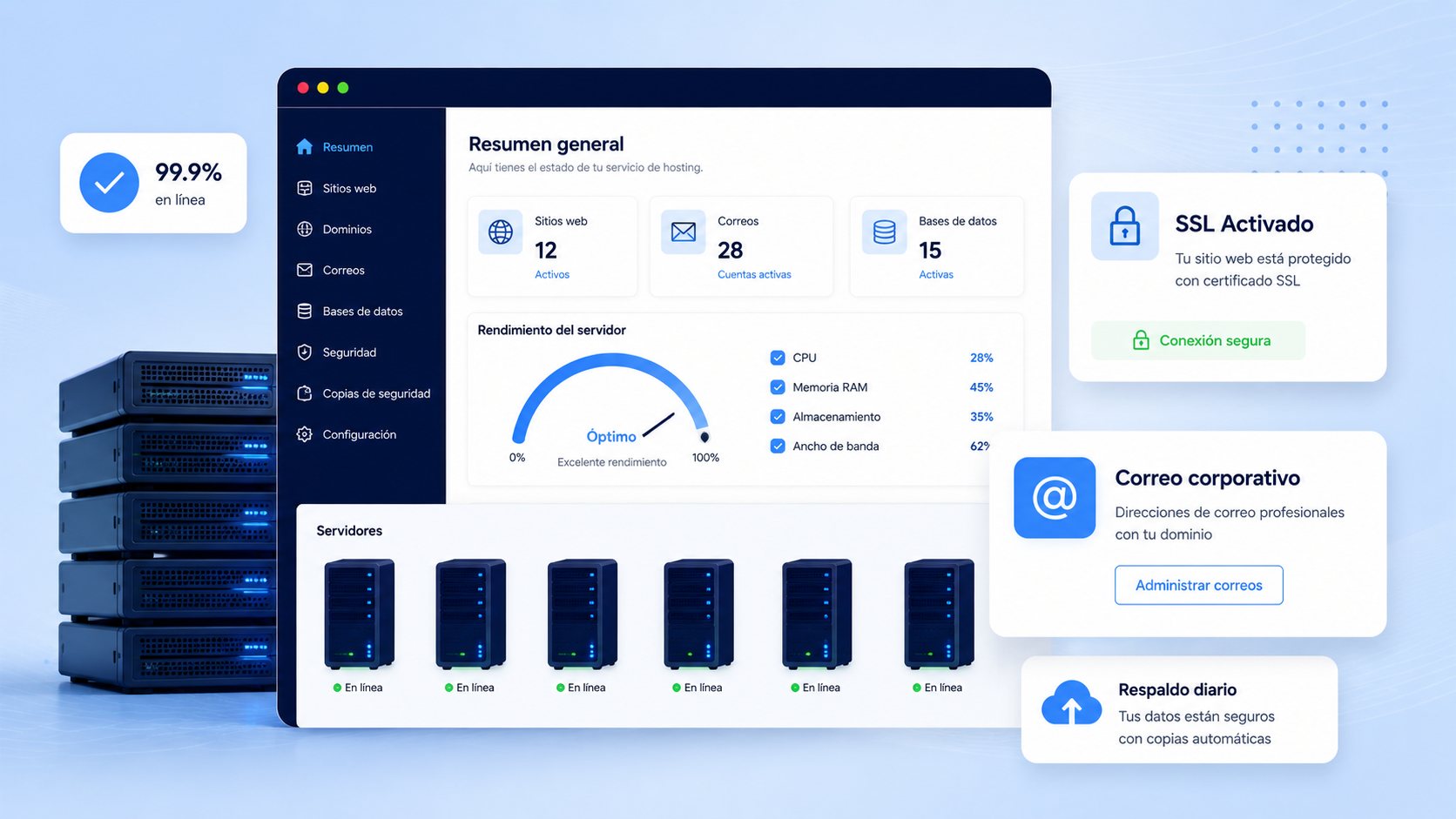
Task: Click the number 28 on Correos card
Action: [x=730, y=251]
